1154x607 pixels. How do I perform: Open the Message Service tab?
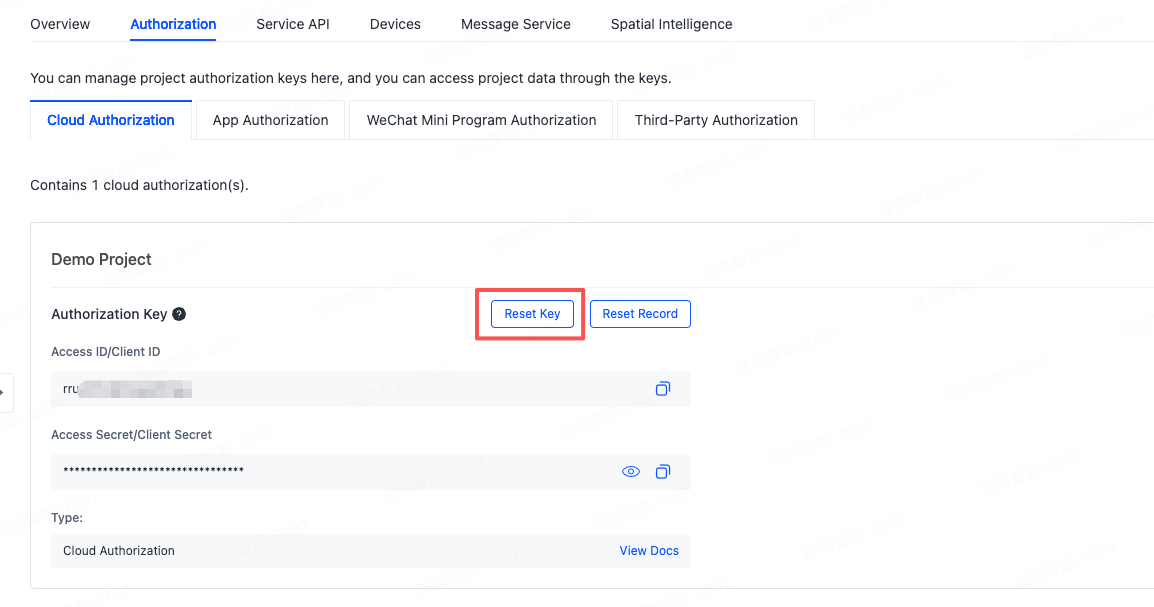coord(515,24)
